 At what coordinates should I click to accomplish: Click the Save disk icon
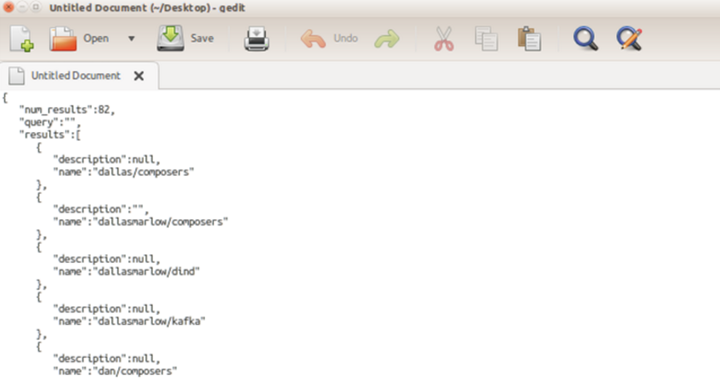(170, 38)
